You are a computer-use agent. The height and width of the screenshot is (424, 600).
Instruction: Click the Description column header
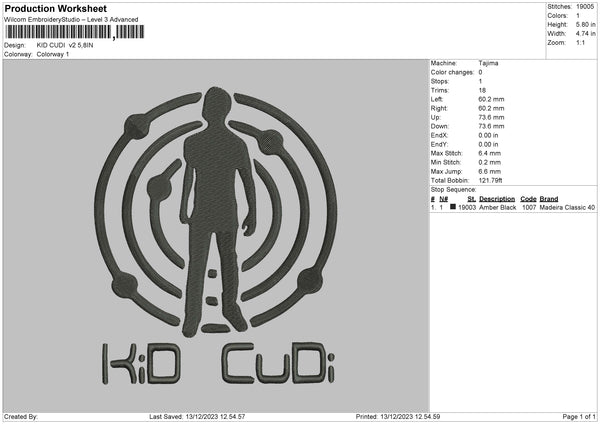[497, 199]
